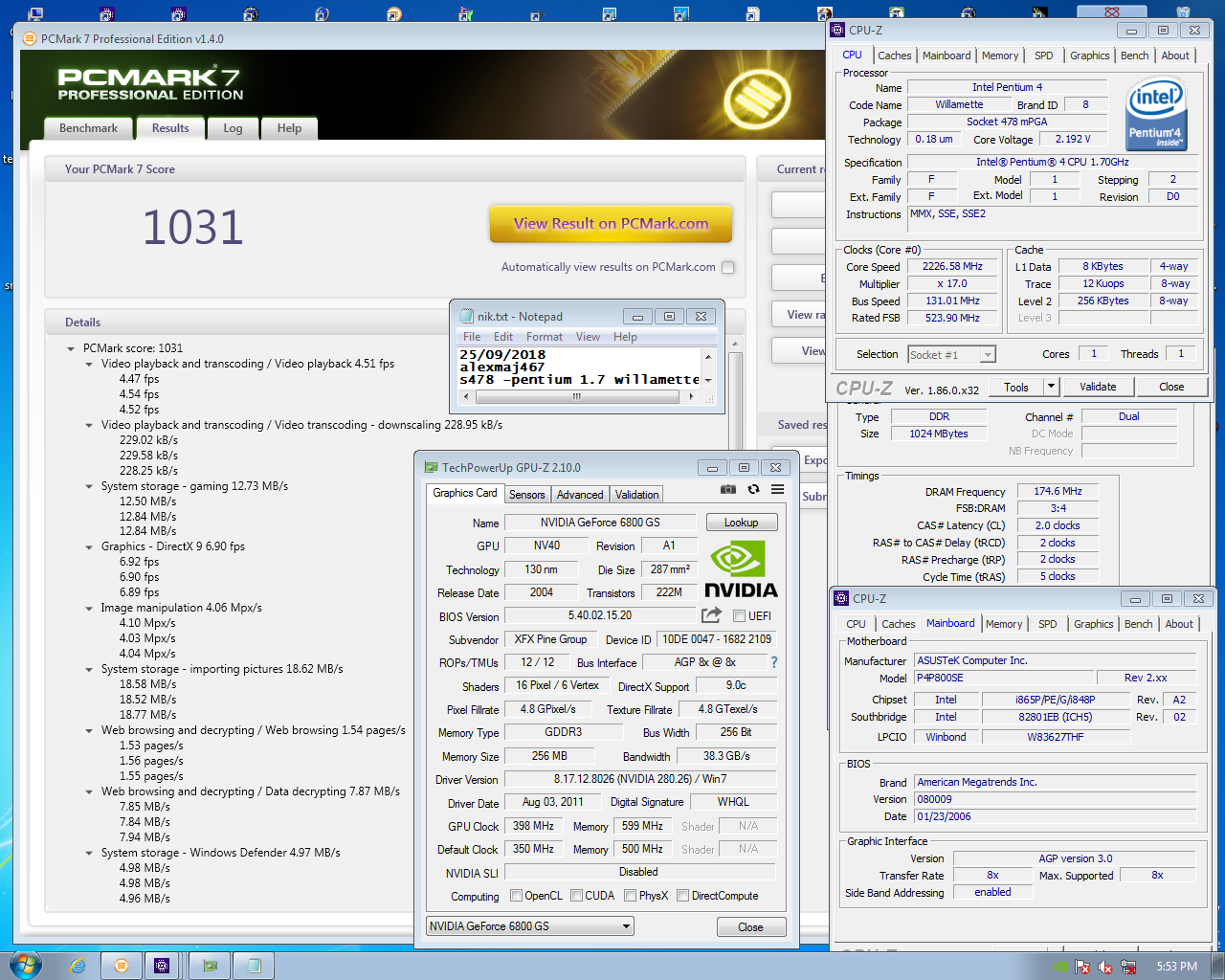Toggle the DirectCompute checkbox

coord(683,896)
